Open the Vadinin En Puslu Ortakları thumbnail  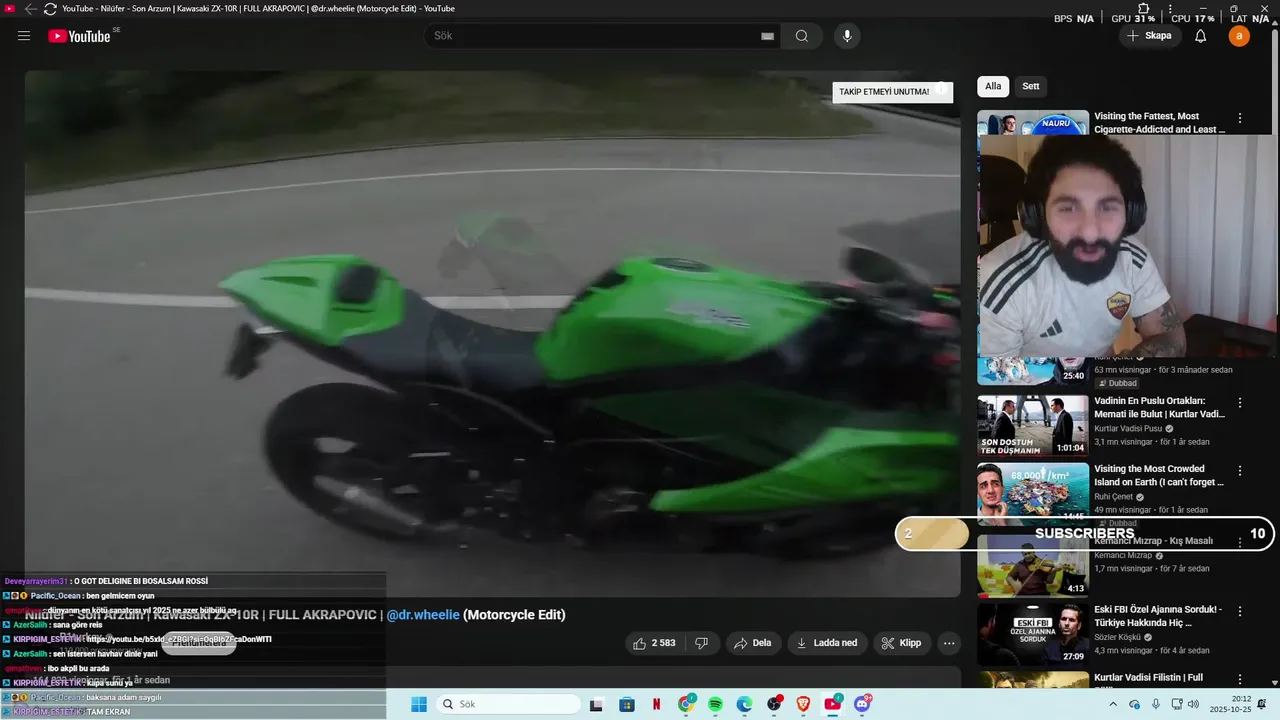(x=1033, y=426)
